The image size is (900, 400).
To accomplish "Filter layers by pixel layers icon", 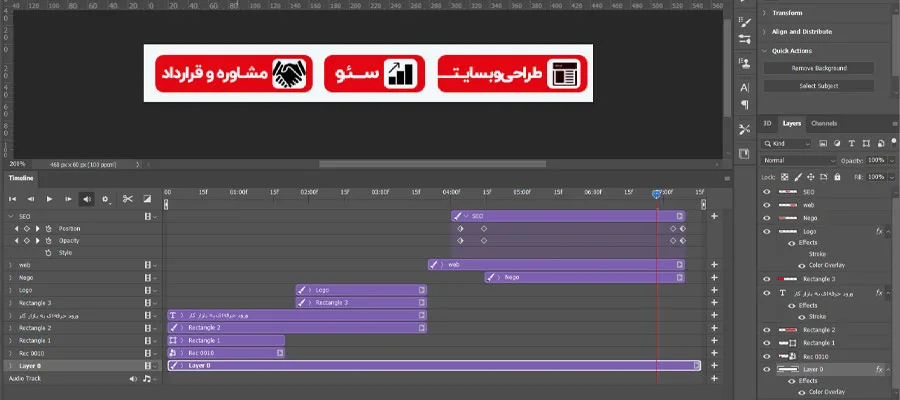I will (x=823, y=143).
